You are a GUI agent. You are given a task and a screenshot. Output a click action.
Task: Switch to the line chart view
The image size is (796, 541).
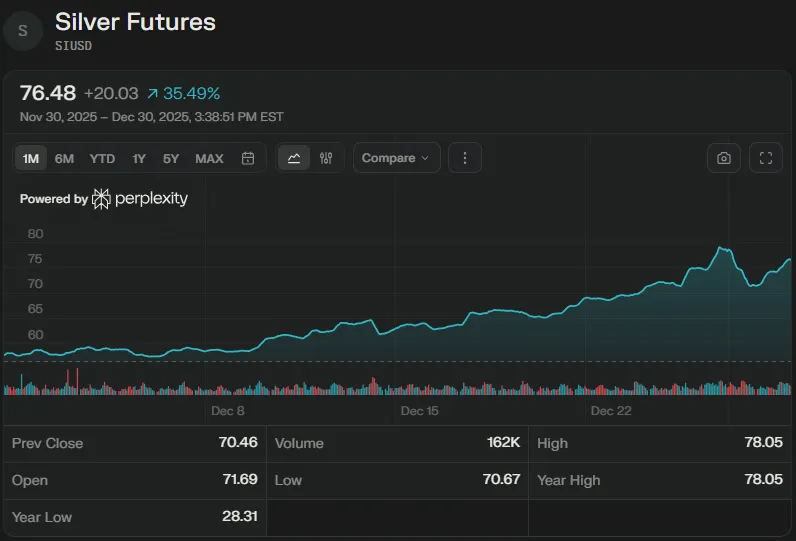click(294, 158)
